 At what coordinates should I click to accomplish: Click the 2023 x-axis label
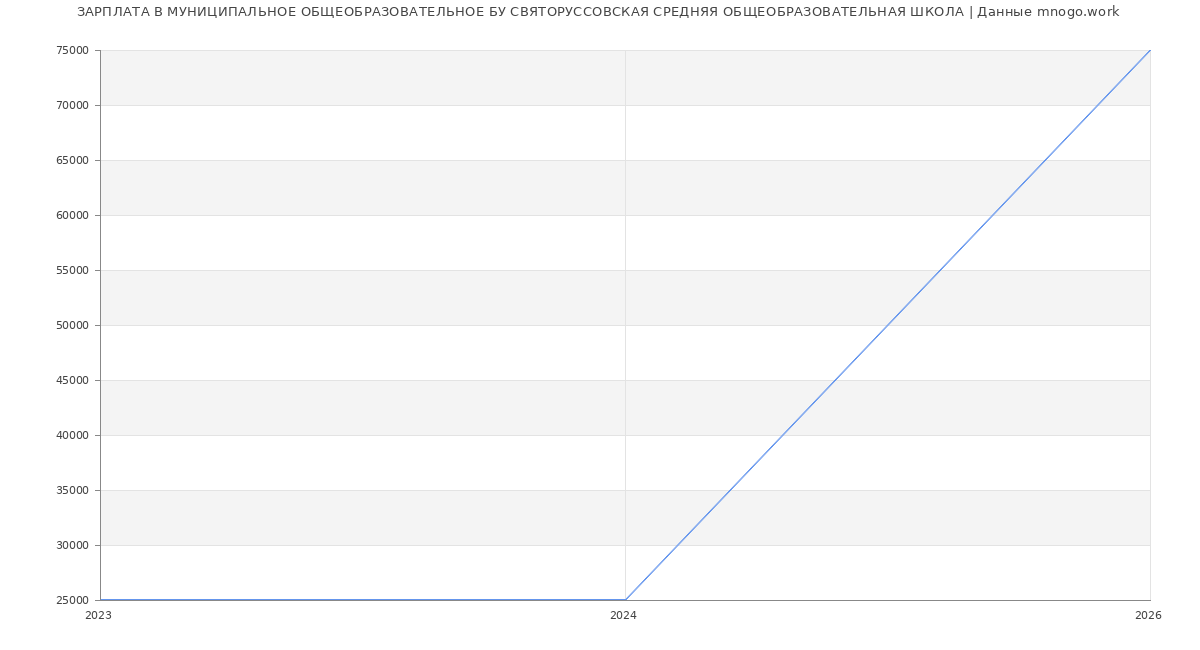(x=98, y=616)
